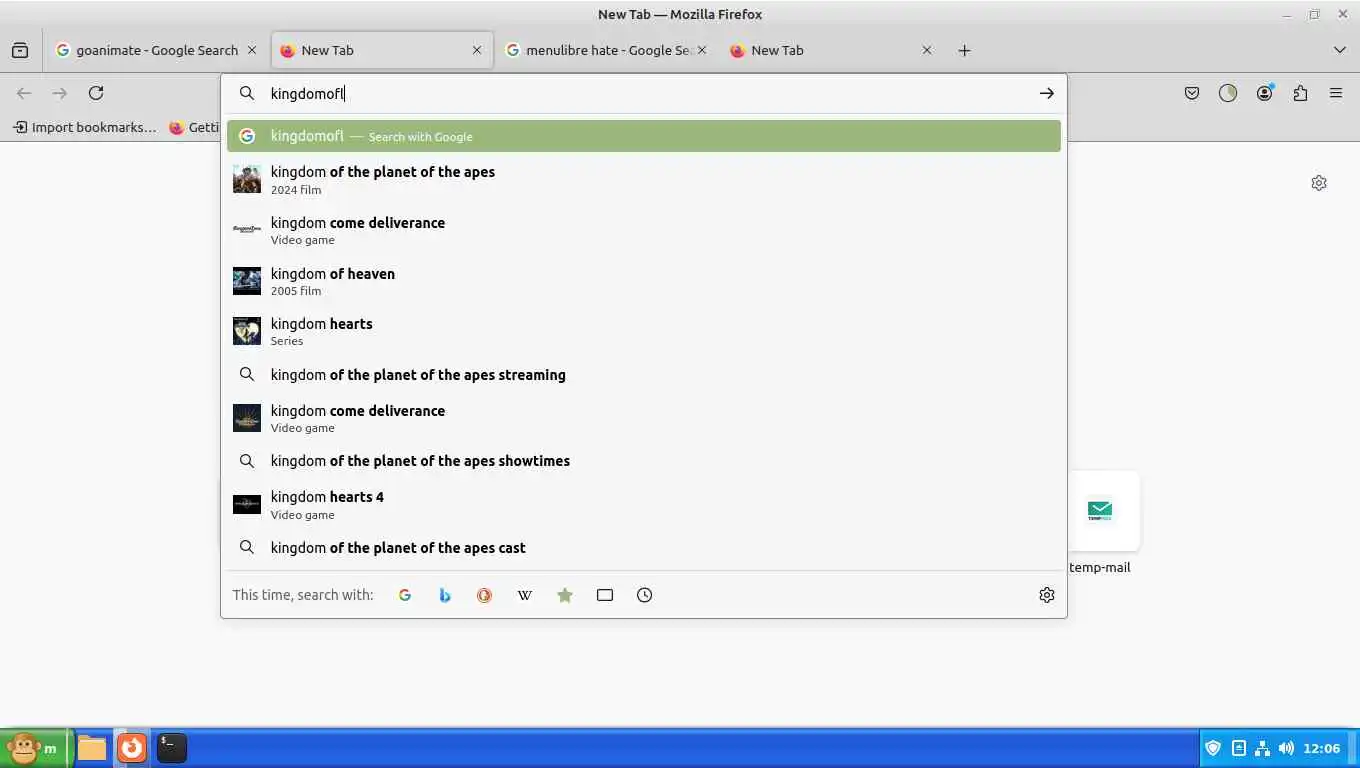Choose kingdom hearts Series suggestion

pyautogui.click(x=644, y=331)
